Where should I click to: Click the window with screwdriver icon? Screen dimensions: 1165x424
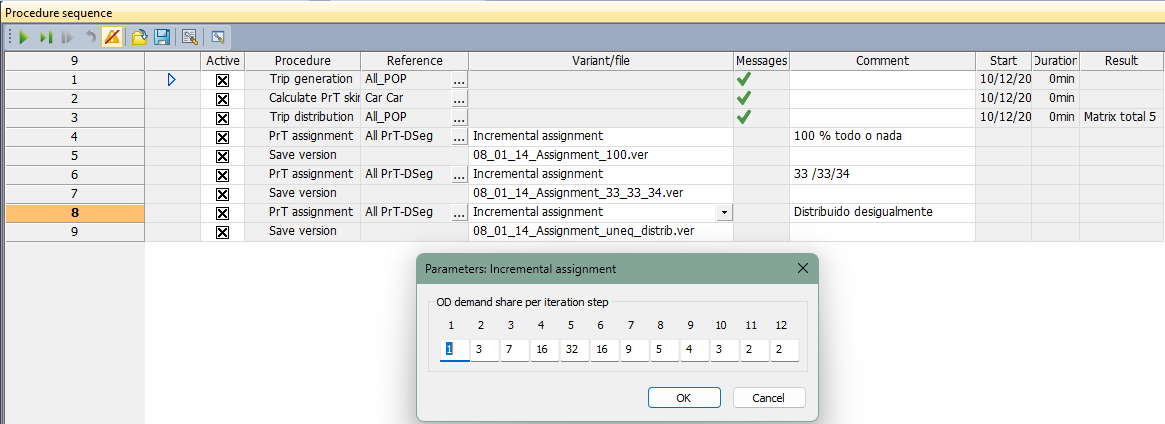[218, 37]
